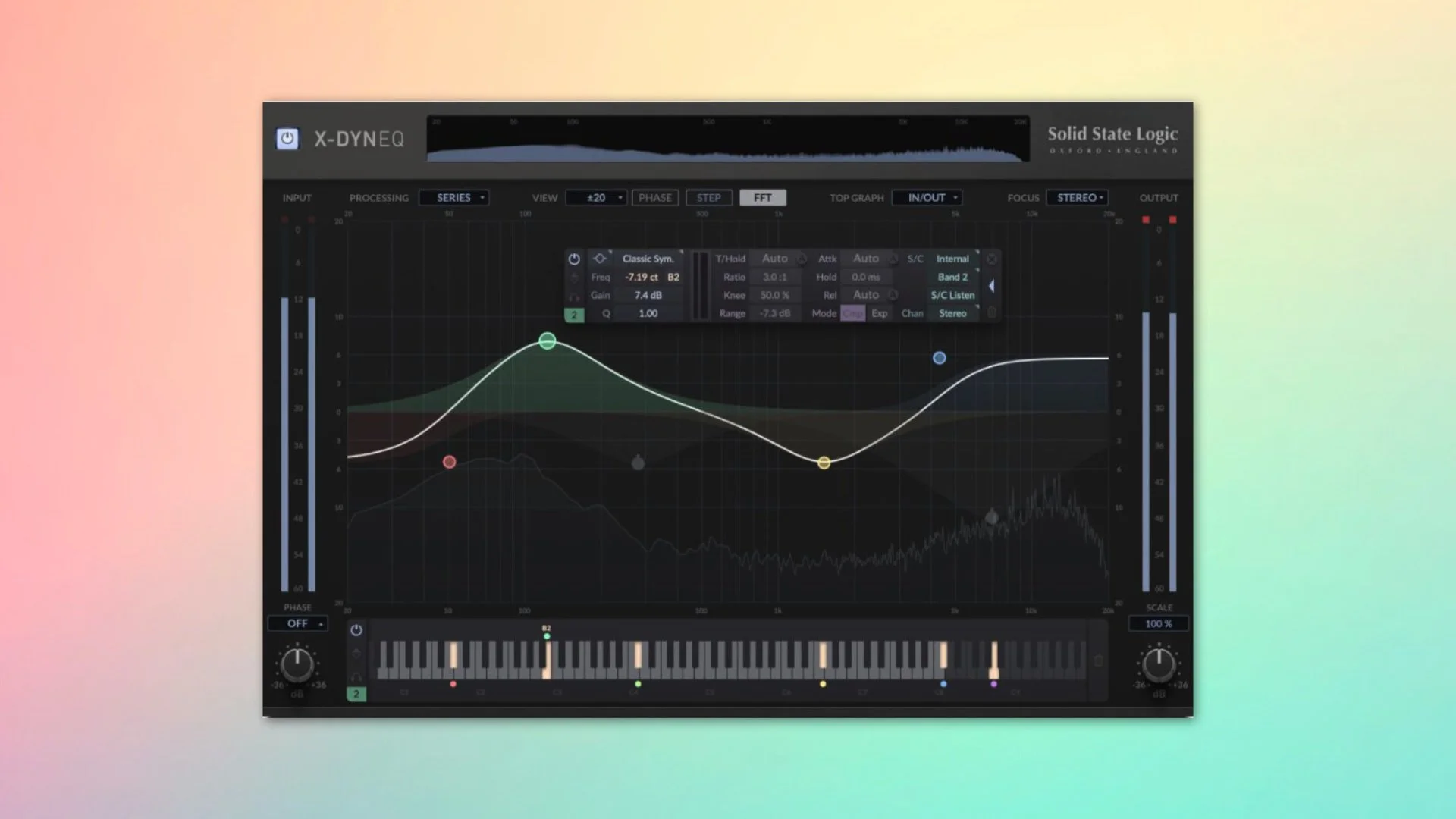Toggle the STEP view button
Image resolution: width=1456 pixels, height=819 pixels.
[709, 198]
